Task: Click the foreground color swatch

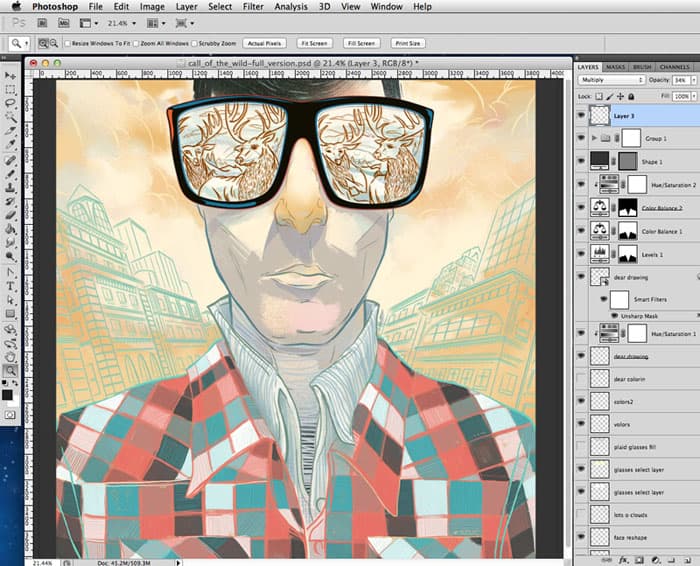Action: coord(7,395)
